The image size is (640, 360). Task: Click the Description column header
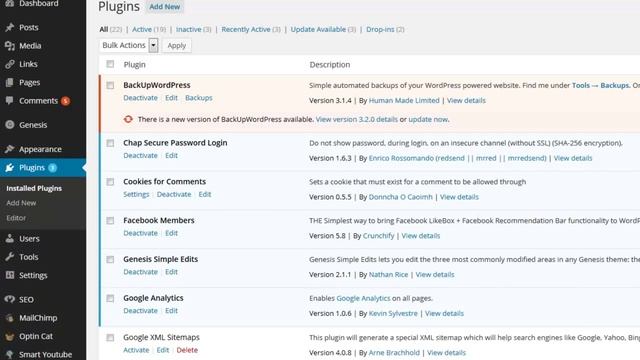(329, 64)
